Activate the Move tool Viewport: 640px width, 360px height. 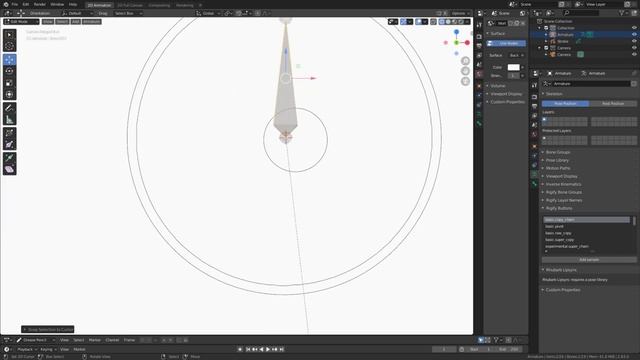(x=9, y=60)
